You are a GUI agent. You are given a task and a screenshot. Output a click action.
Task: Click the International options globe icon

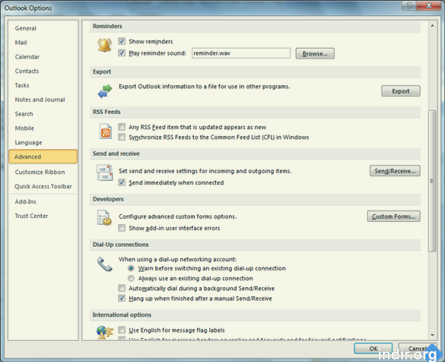coord(105,333)
